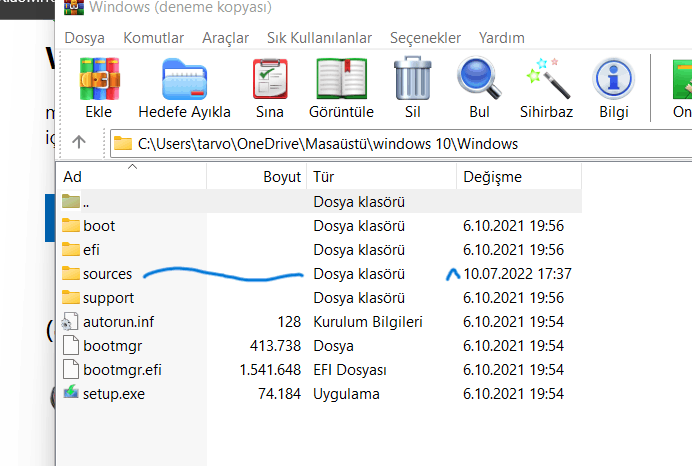Open the Dosya menu
The height and width of the screenshot is (466, 692).
click(85, 38)
